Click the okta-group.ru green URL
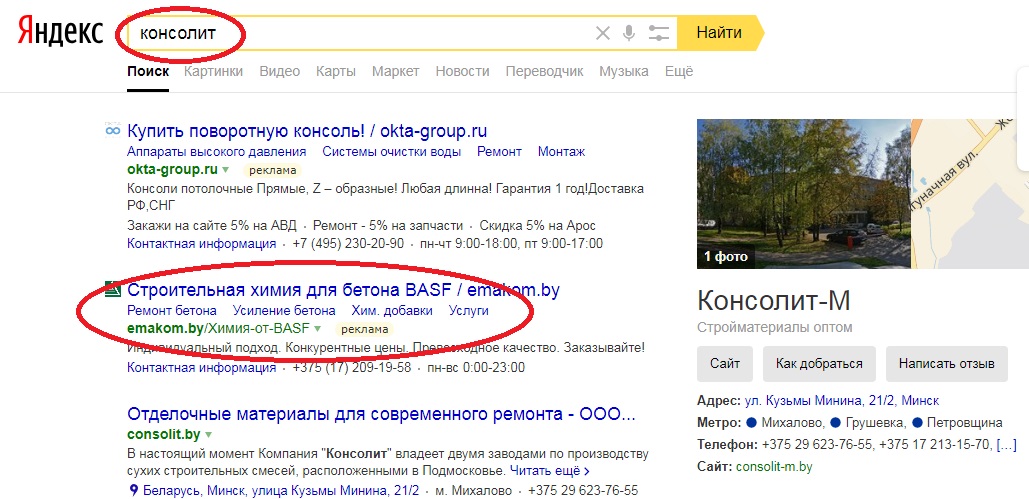 [172, 169]
